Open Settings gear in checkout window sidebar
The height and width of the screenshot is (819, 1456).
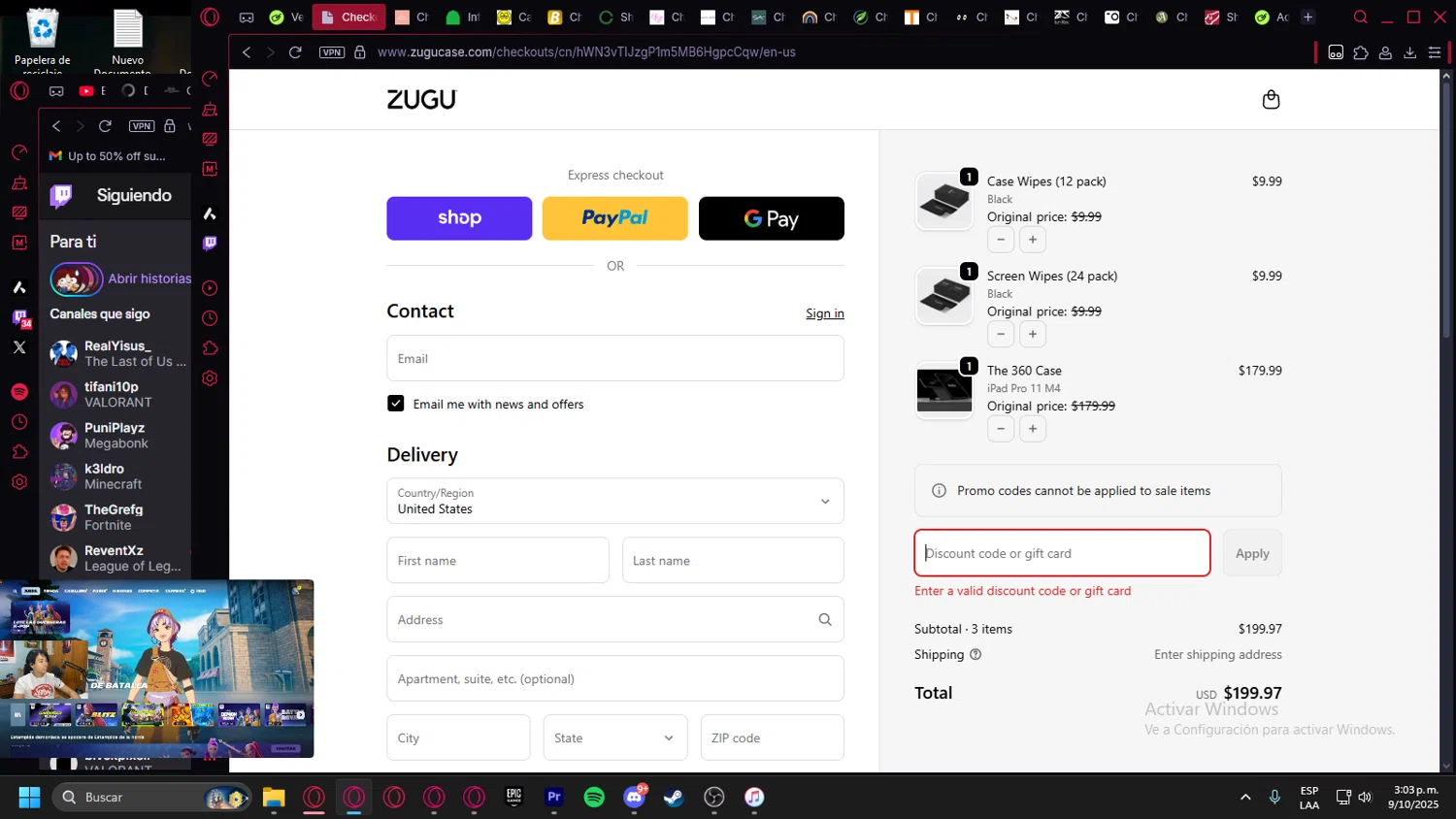pos(210,378)
